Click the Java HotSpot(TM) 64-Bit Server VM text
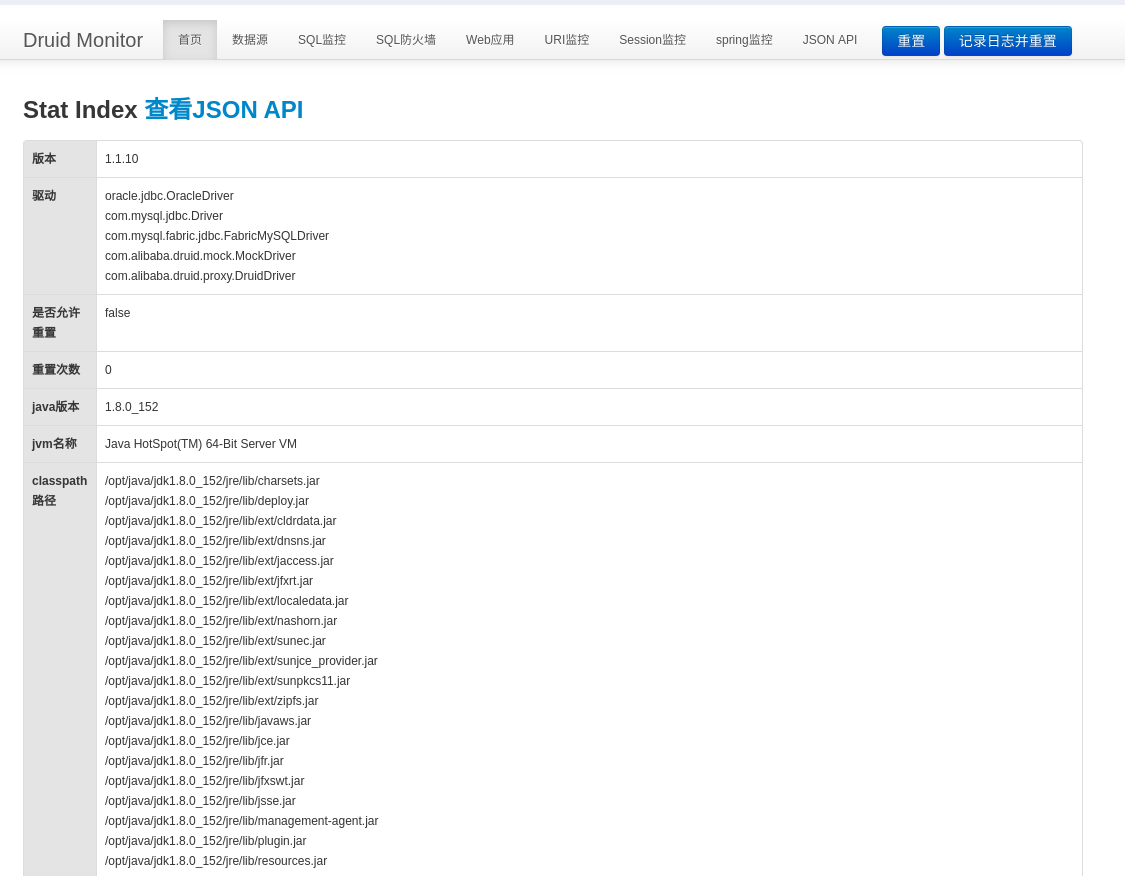Image resolution: width=1125 pixels, height=882 pixels. 201,444
